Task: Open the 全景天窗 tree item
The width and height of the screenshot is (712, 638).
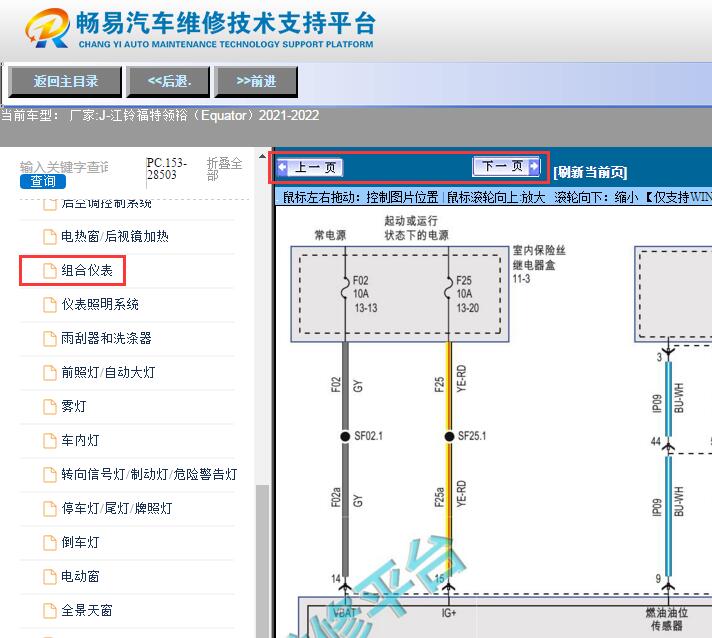Action: click(x=86, y=610)
